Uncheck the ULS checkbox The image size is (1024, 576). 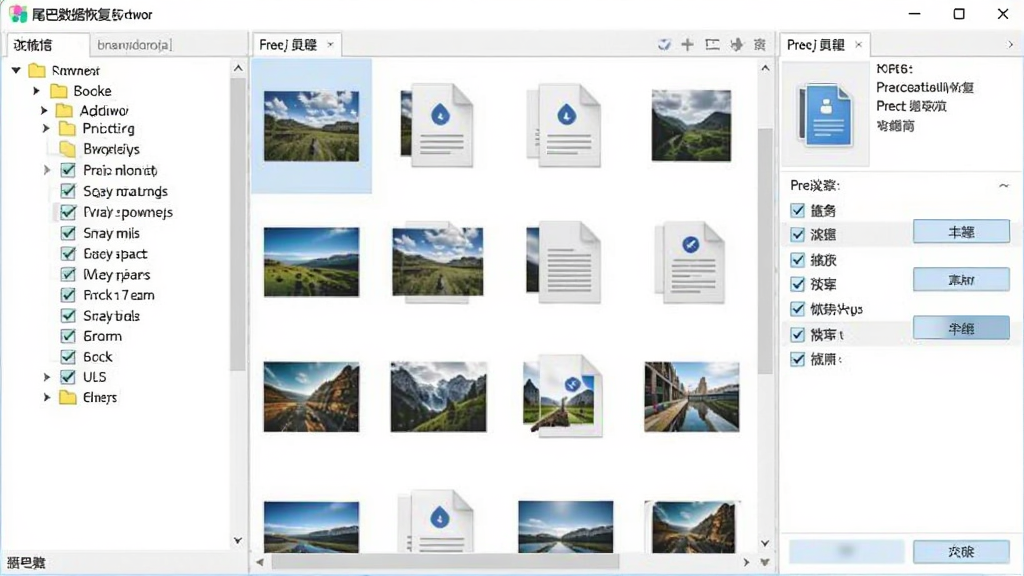tap(68, 377)
